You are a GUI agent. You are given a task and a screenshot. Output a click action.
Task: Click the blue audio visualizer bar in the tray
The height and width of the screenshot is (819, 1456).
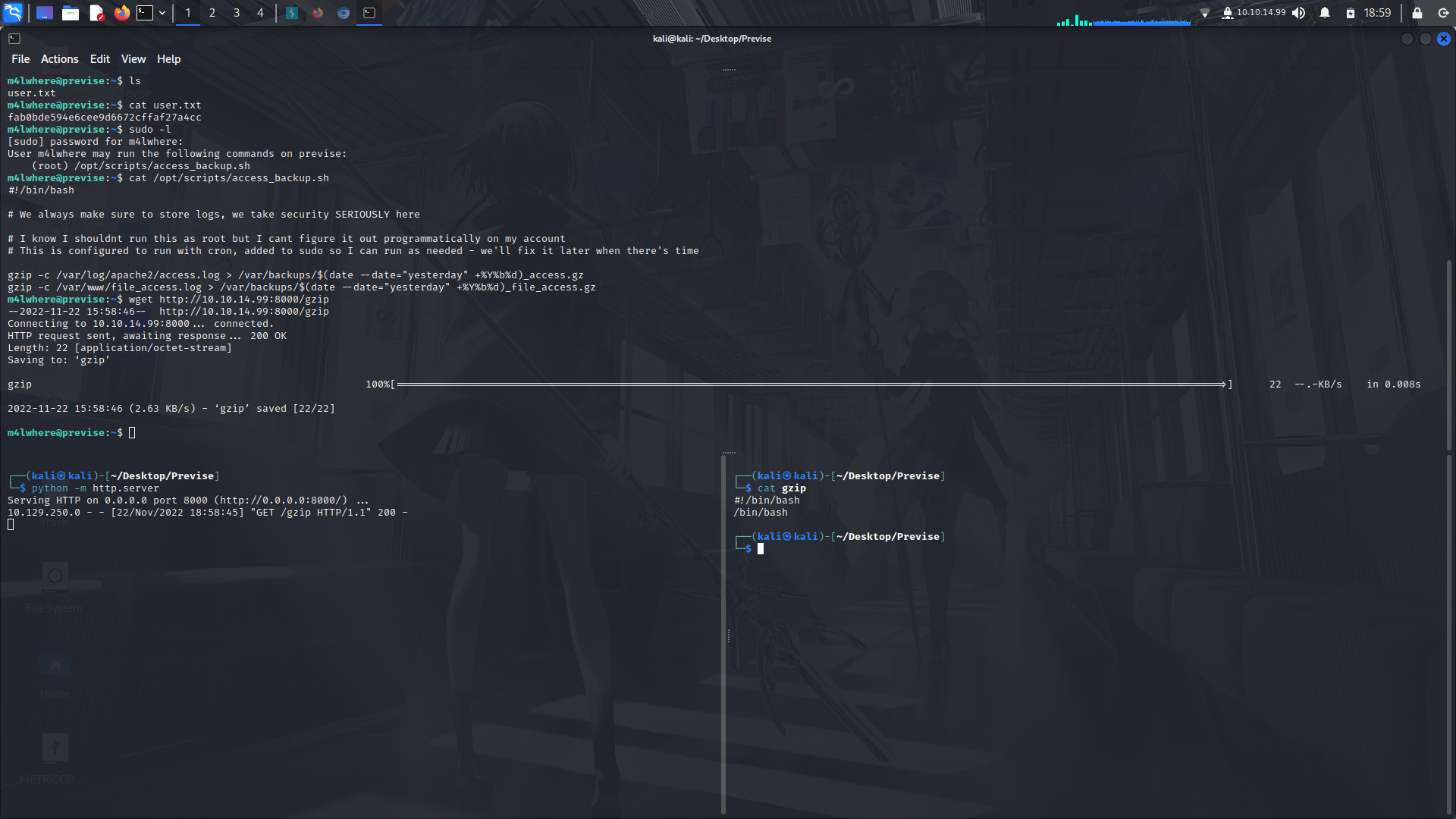pyautogui.click(x=1142, y=20)
